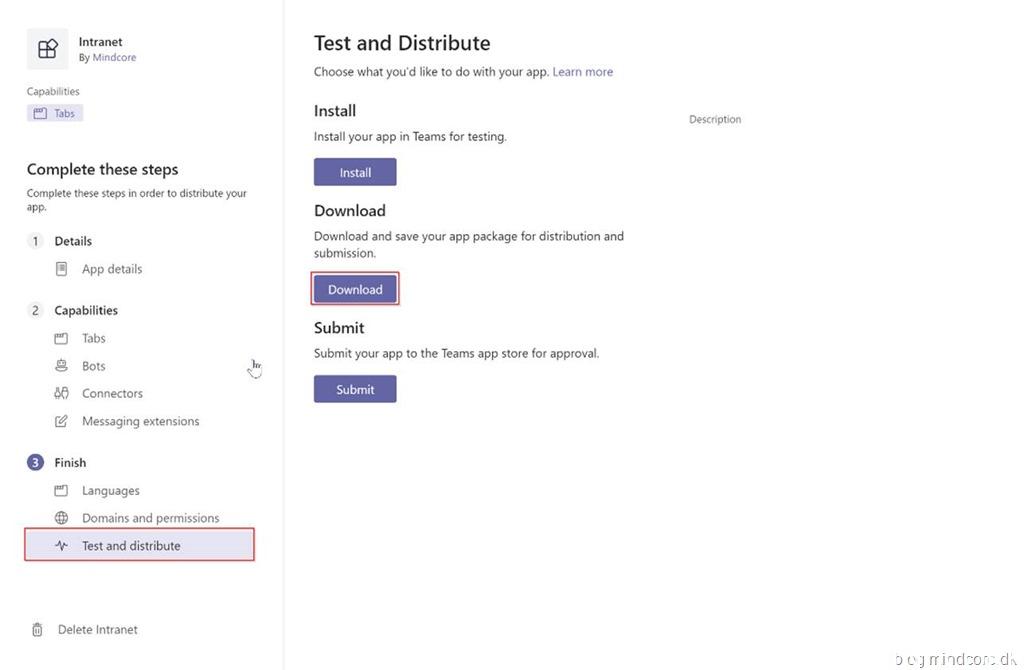Viewport: 1024px width, 670px height.
Task: Click the Connectors icon in sidebar
Action: (x=62, y=394)
